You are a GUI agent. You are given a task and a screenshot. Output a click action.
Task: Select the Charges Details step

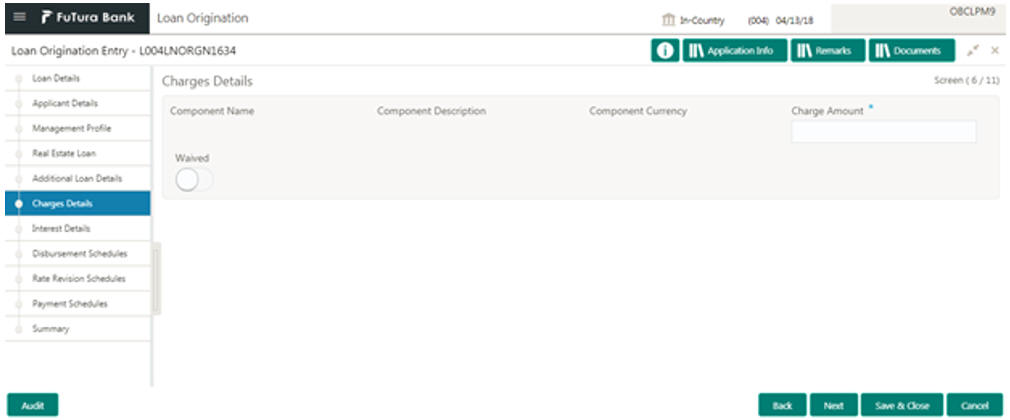78,204
